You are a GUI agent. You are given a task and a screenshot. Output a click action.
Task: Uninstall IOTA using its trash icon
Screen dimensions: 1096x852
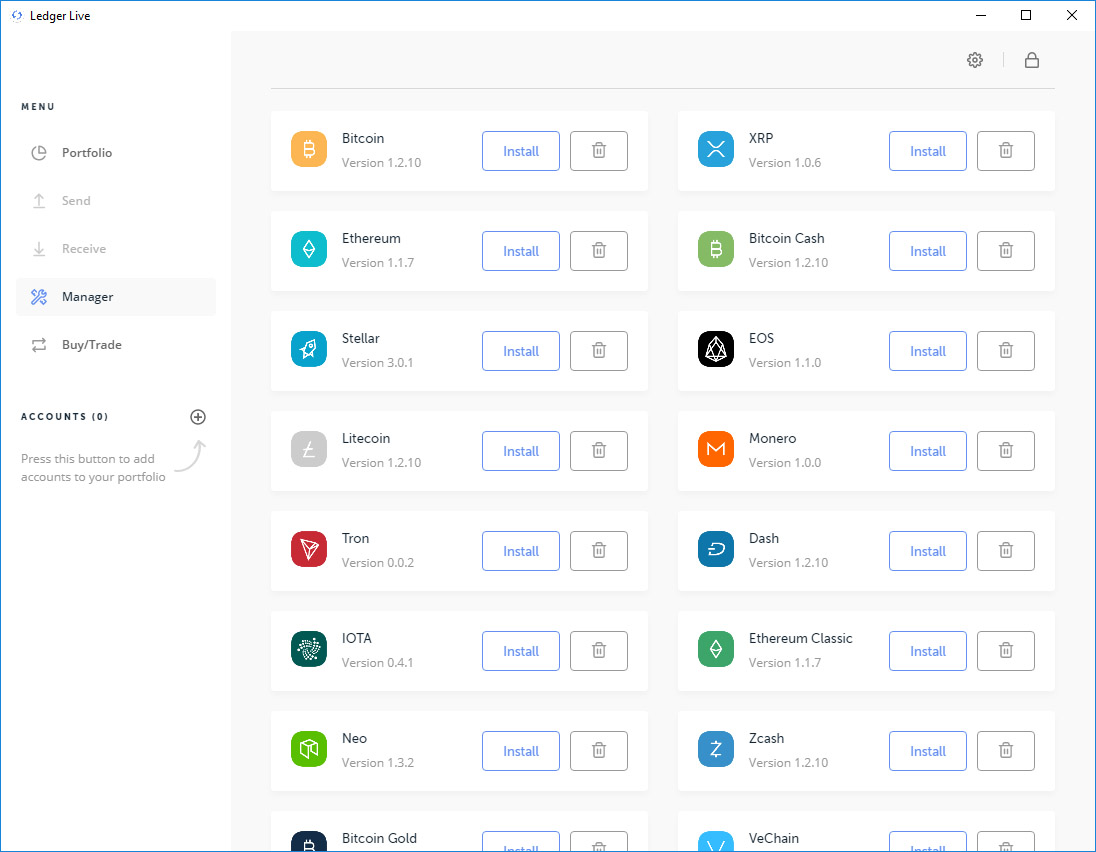pos(599,651)
